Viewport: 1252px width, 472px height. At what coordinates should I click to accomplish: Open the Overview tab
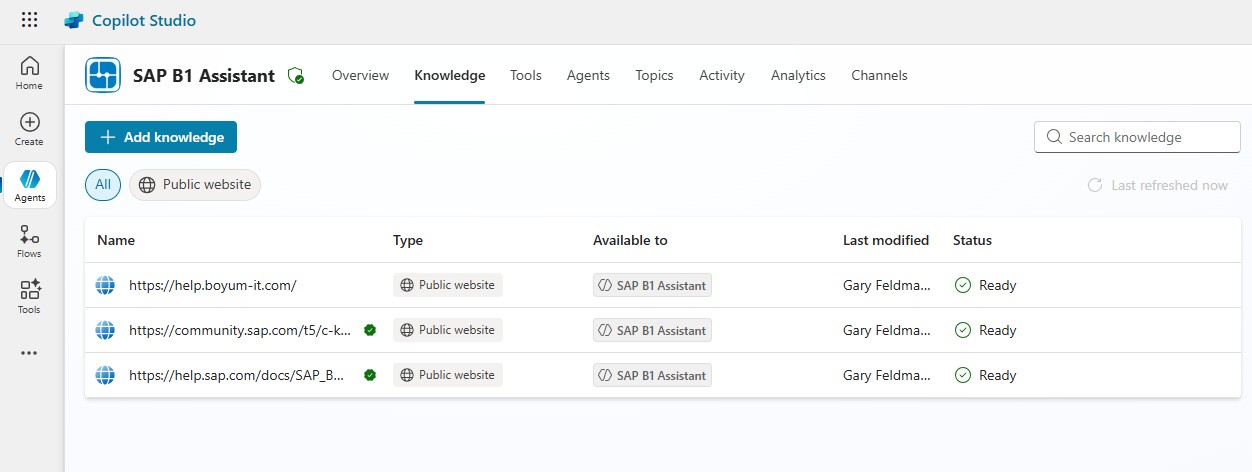point(360,75)
